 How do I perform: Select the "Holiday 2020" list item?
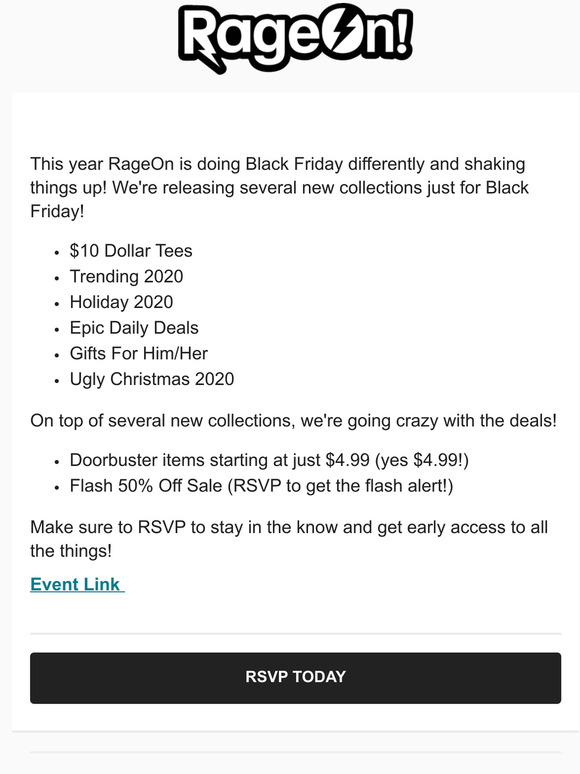coord(121,302)
